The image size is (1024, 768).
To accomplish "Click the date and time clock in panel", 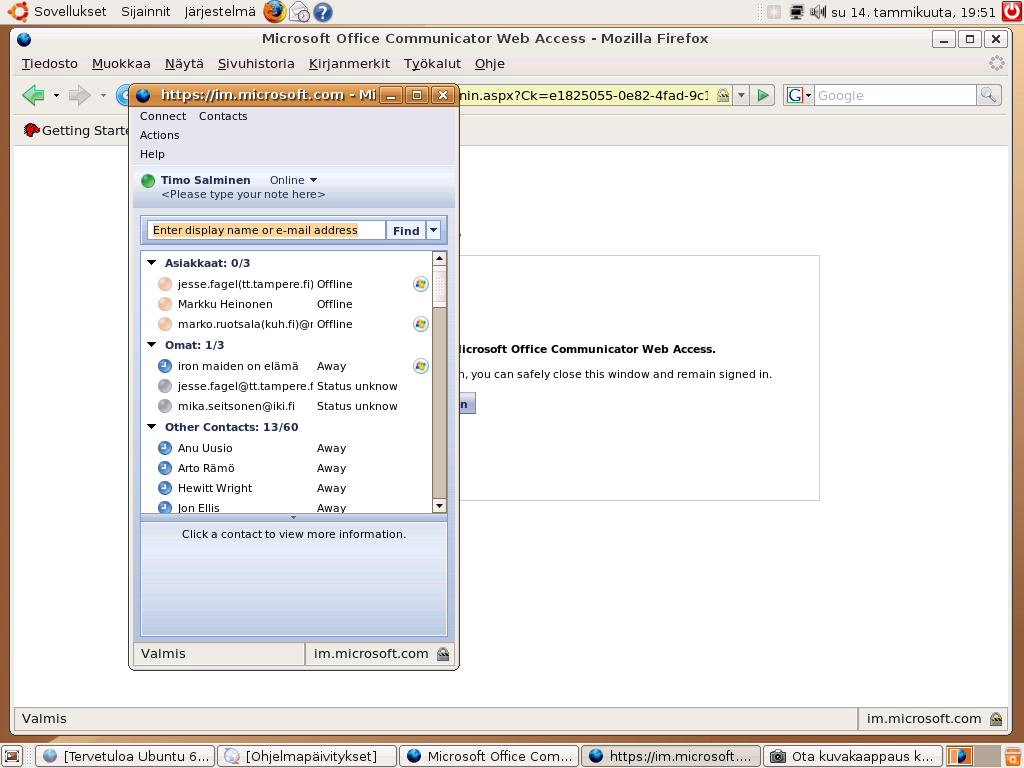I will point(913,12).
